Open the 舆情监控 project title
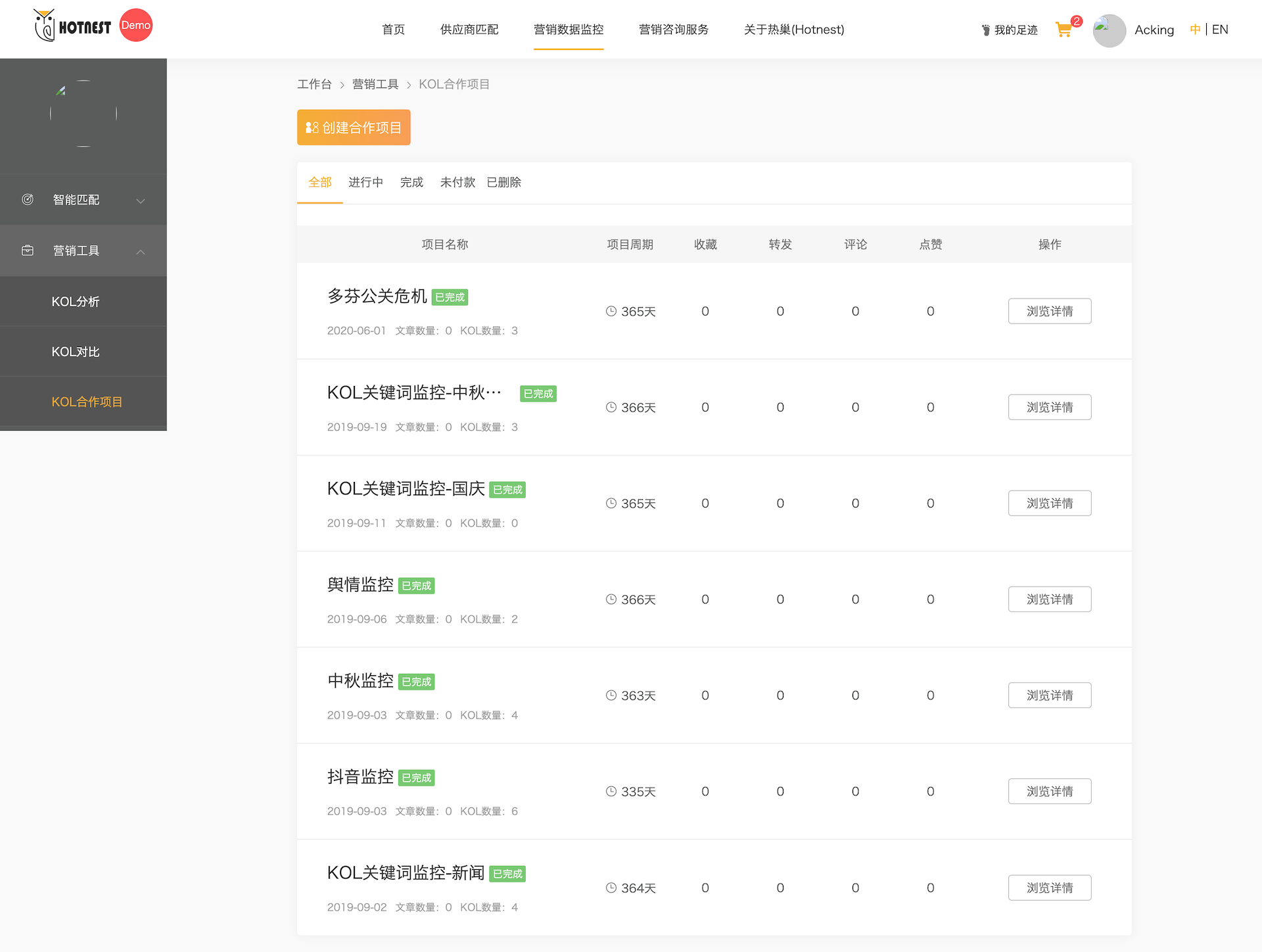Viewport: 1262px width, 952px height. (x=360, y=584)
